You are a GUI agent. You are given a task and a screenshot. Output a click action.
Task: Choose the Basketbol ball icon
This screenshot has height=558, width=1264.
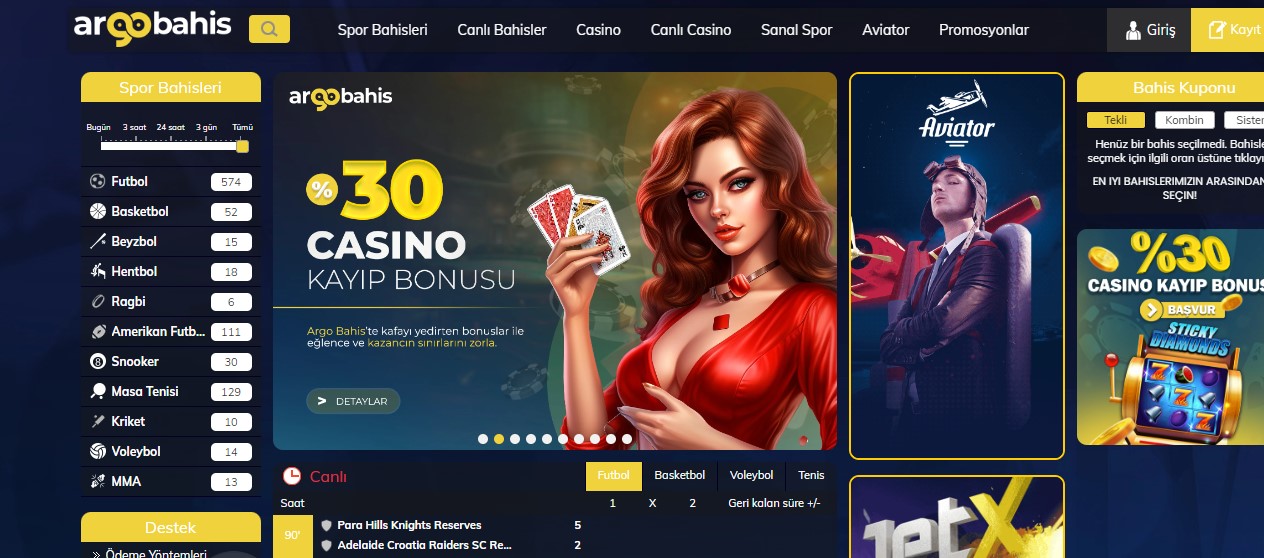point(98,212)
